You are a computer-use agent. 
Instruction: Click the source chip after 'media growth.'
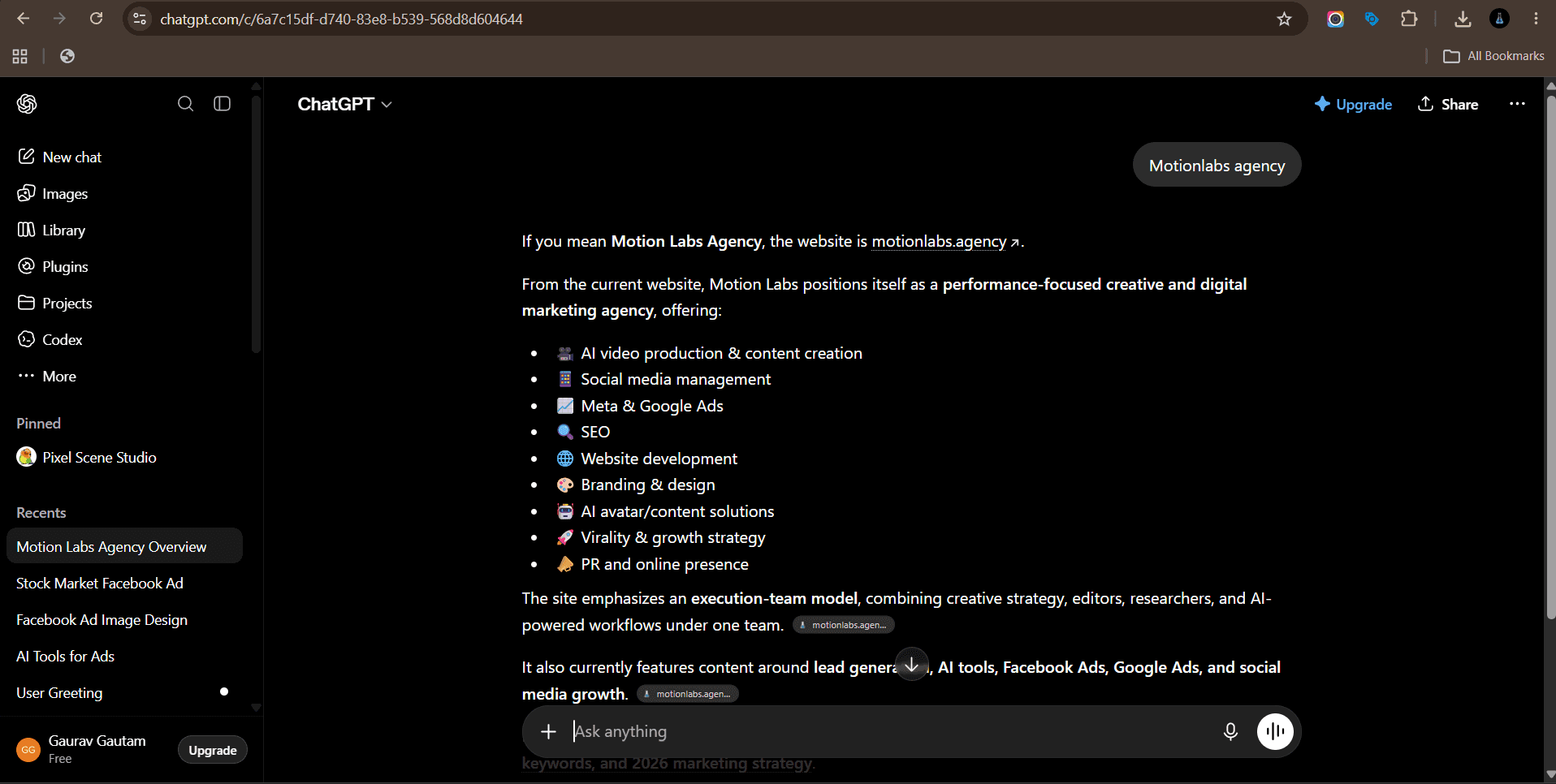click(x=688, y=694)
